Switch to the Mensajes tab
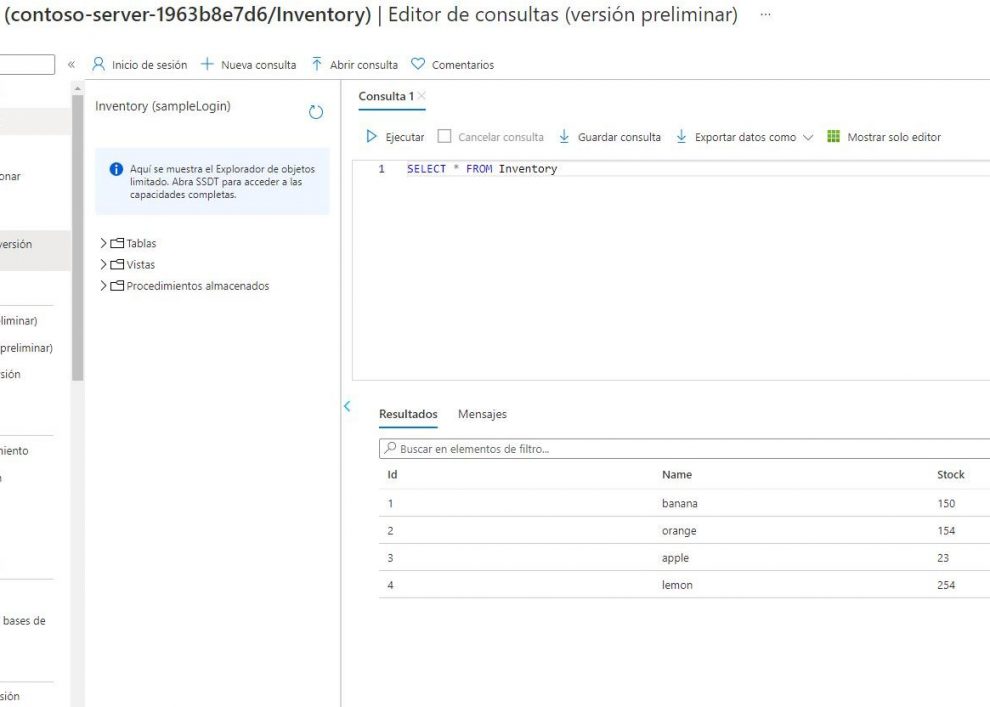Screen dimensions: 990x707 pos(482,414)
